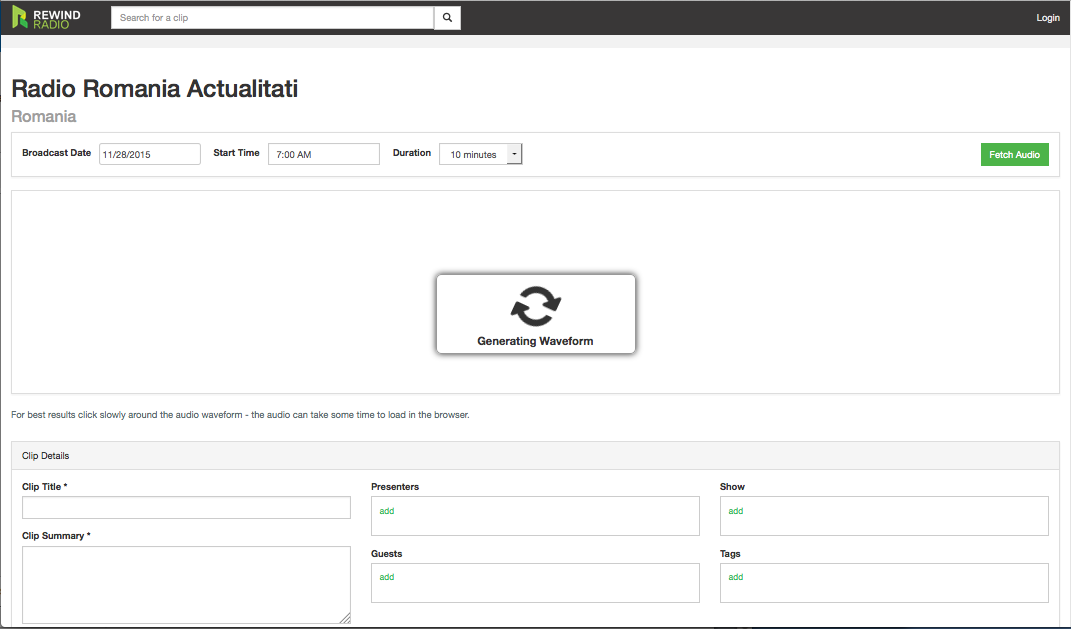Click the Clip Summary resize handle
This screenshot has width=1071, height=629.
[346, 618]
